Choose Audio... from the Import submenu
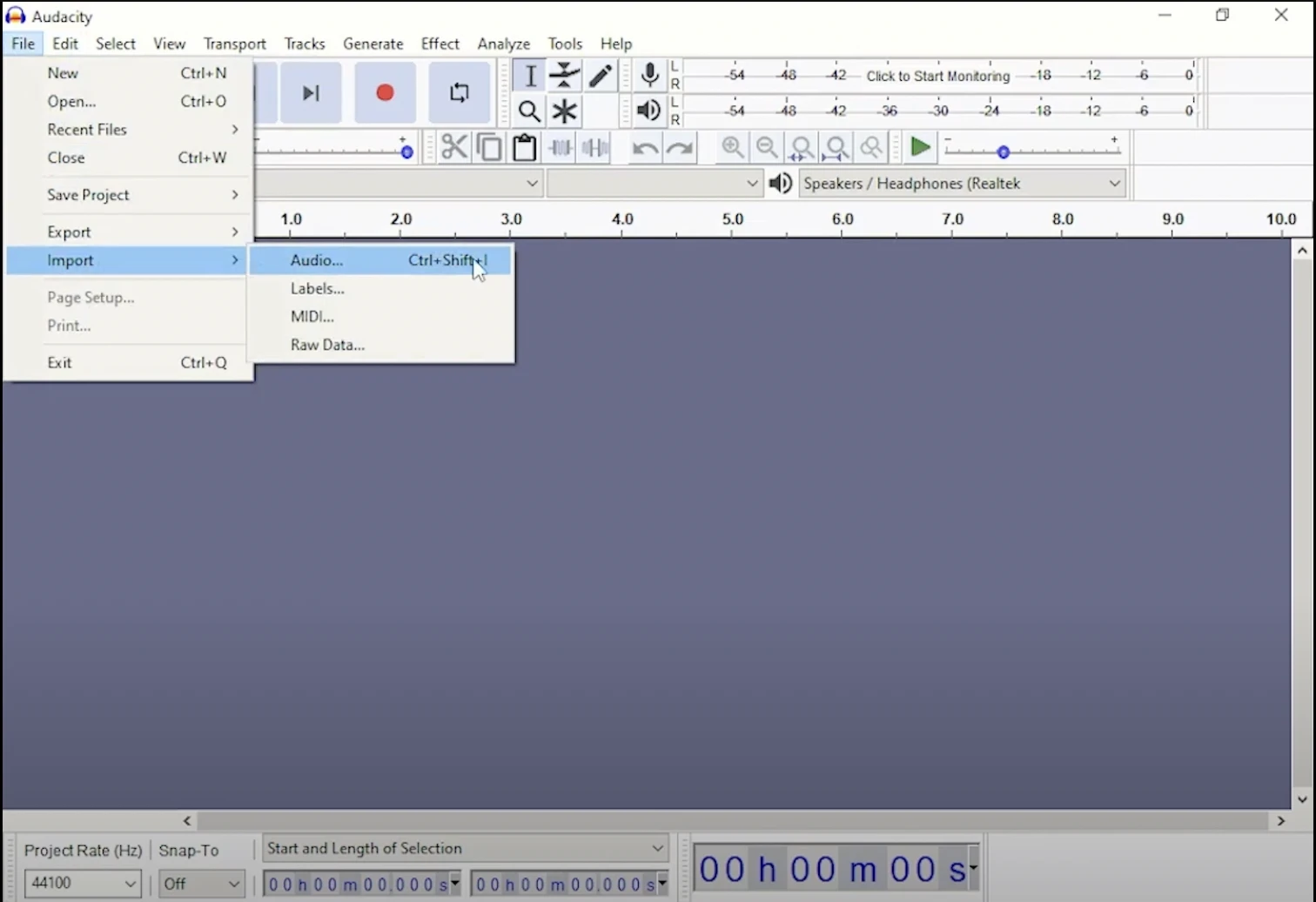 tap(317, 260)
